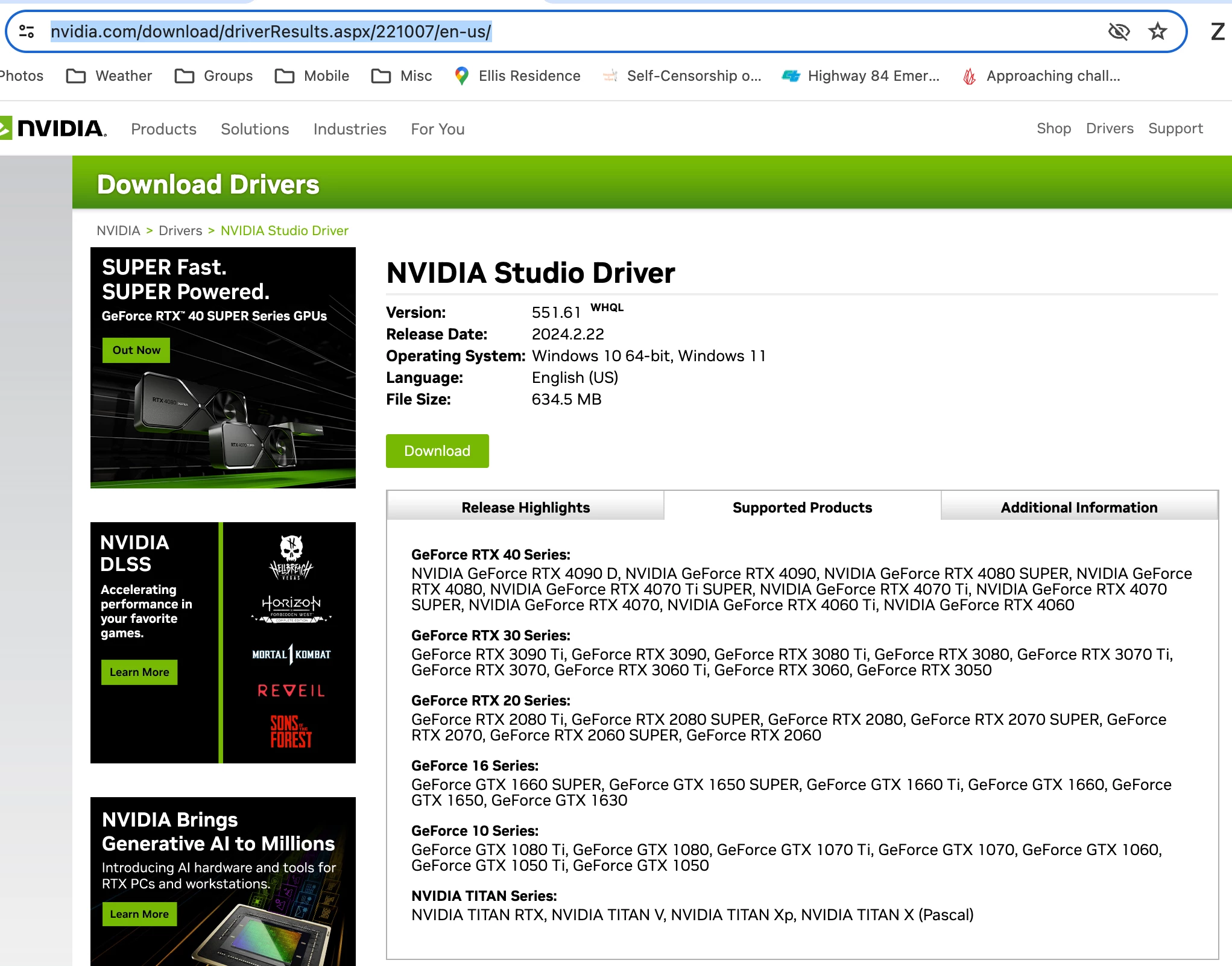Open the Products navigation menu
Image resolution: width=1232 pixels, height=966 pixels.
tap(163, 129)
